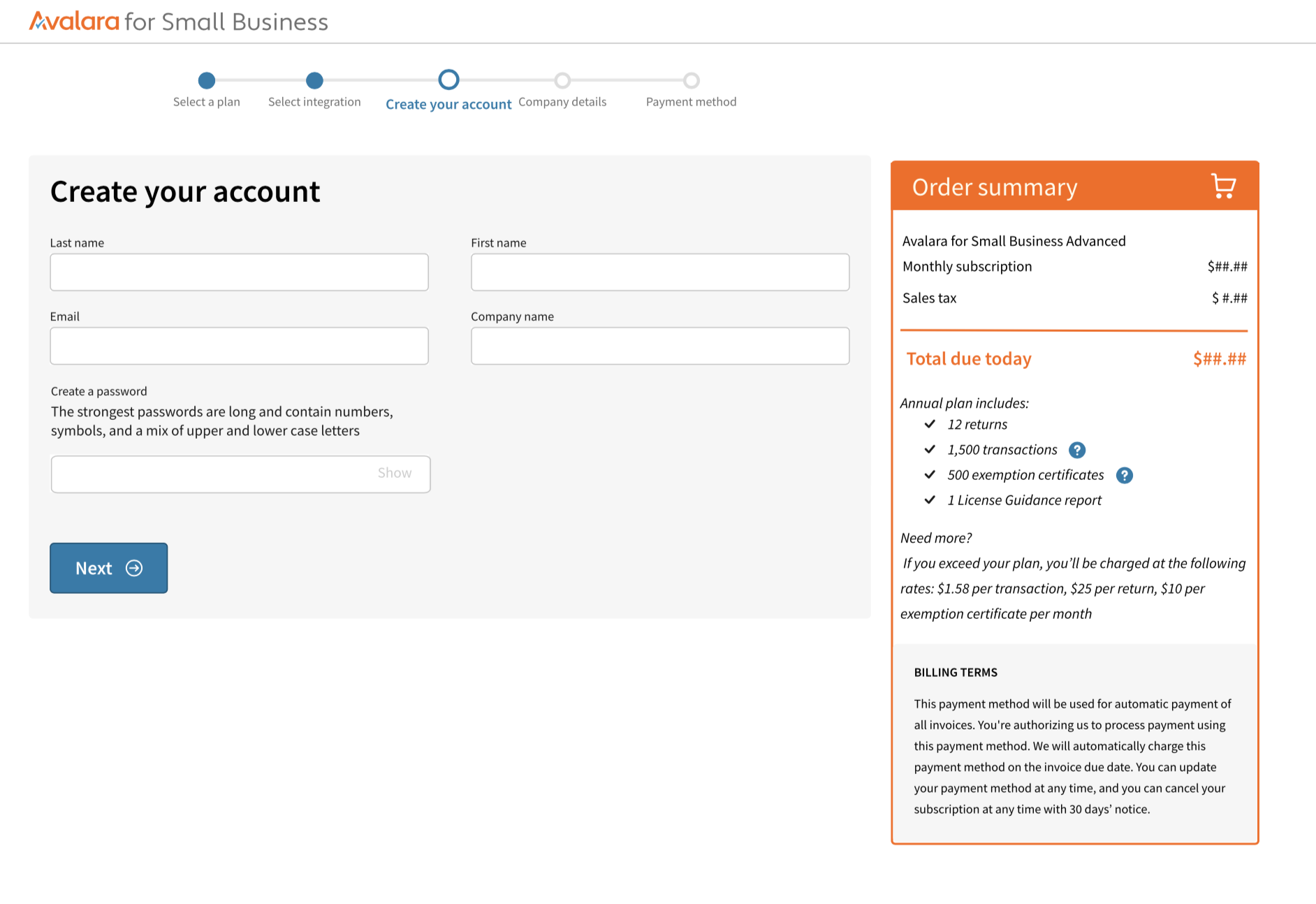Focus the First name field
The width and height of the screenshot is (1316, 904).
pyautogui.click(x=660, y=272)
